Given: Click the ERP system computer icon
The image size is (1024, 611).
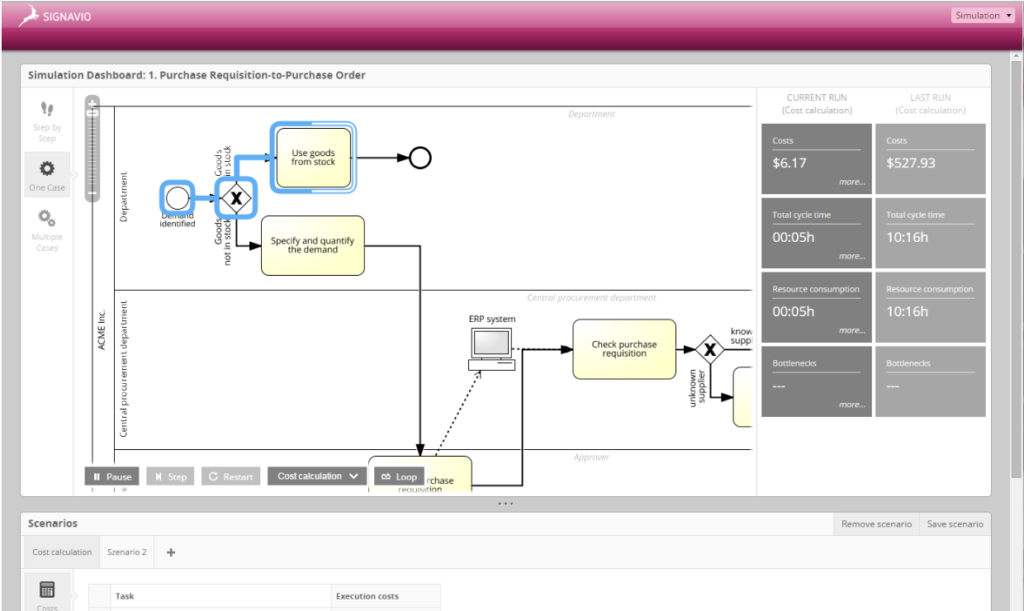Looking at the screenshot, I should click(x=492, y=349).
